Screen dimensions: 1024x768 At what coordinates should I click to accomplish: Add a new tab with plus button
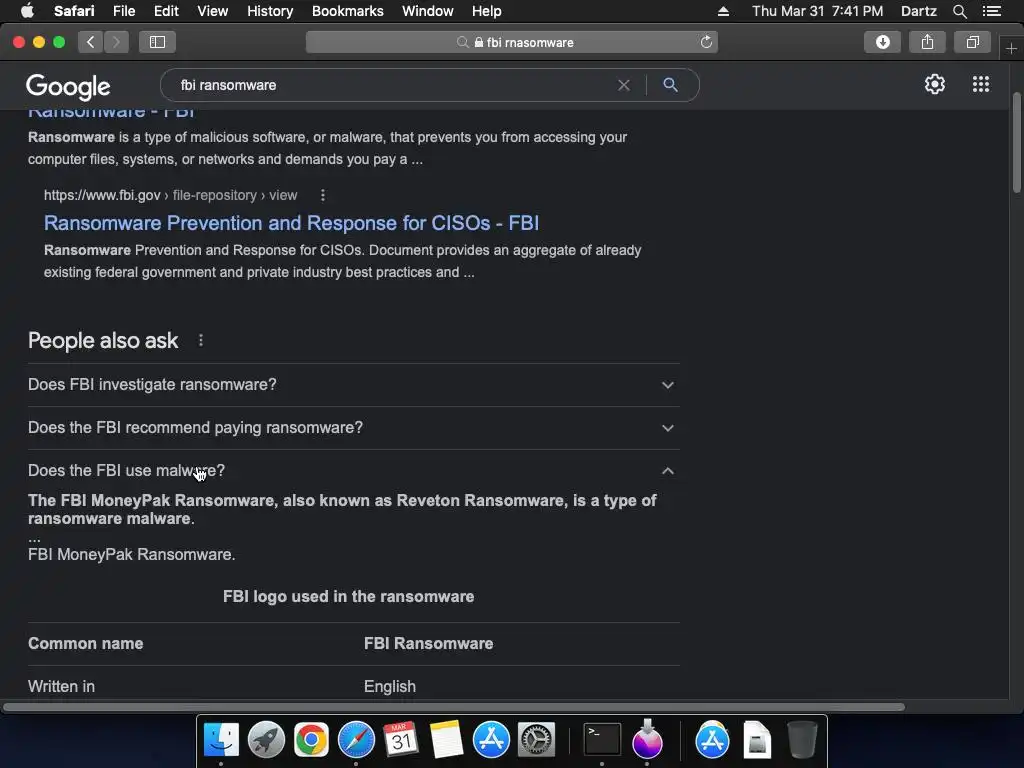(x=1011, y=48)
